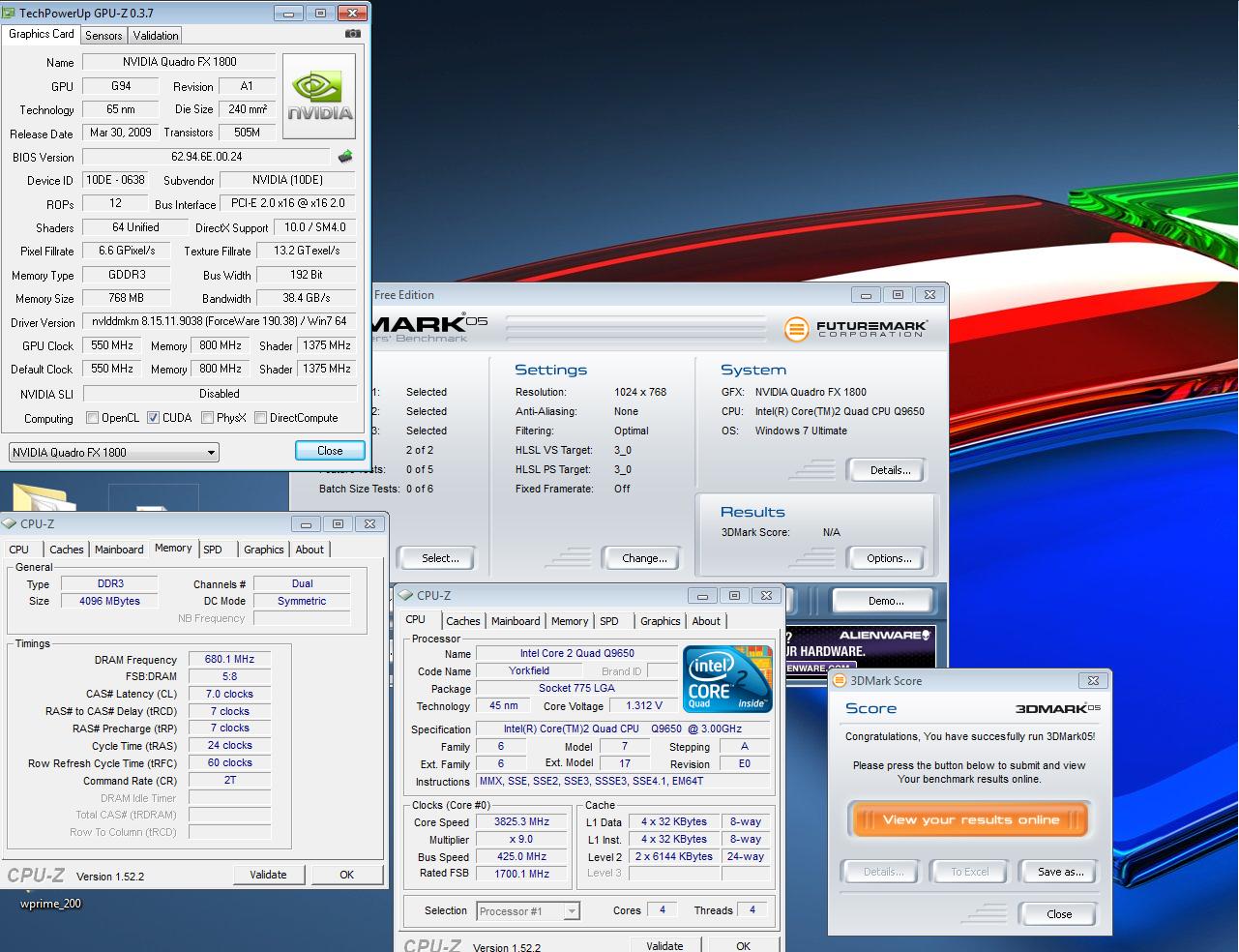Screen dimensions: 1239x952
Task: Open About tab in front CPU-Z window
Action: (706, 621)
